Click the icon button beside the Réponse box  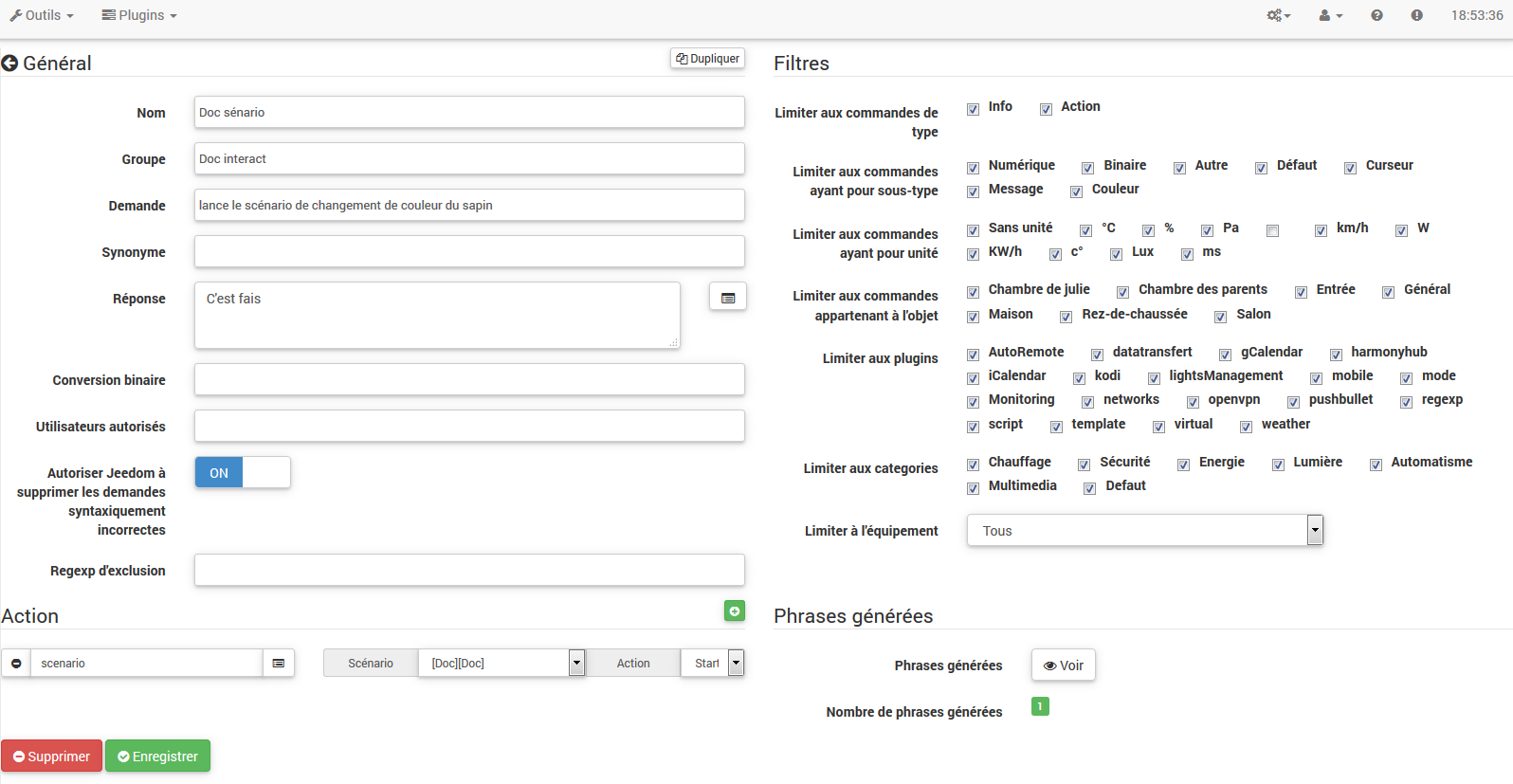pos(727,297)
